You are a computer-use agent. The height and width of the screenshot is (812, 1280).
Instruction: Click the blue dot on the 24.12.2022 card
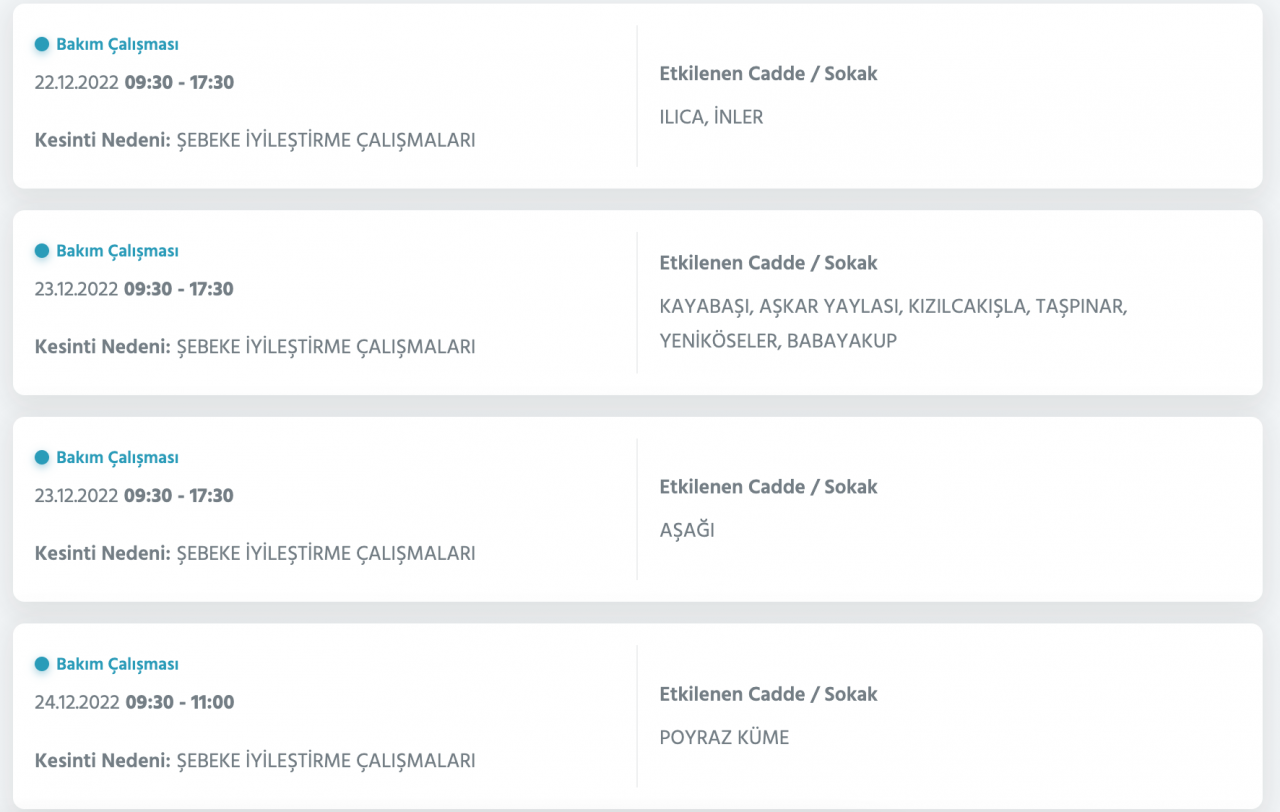(42, 664)
